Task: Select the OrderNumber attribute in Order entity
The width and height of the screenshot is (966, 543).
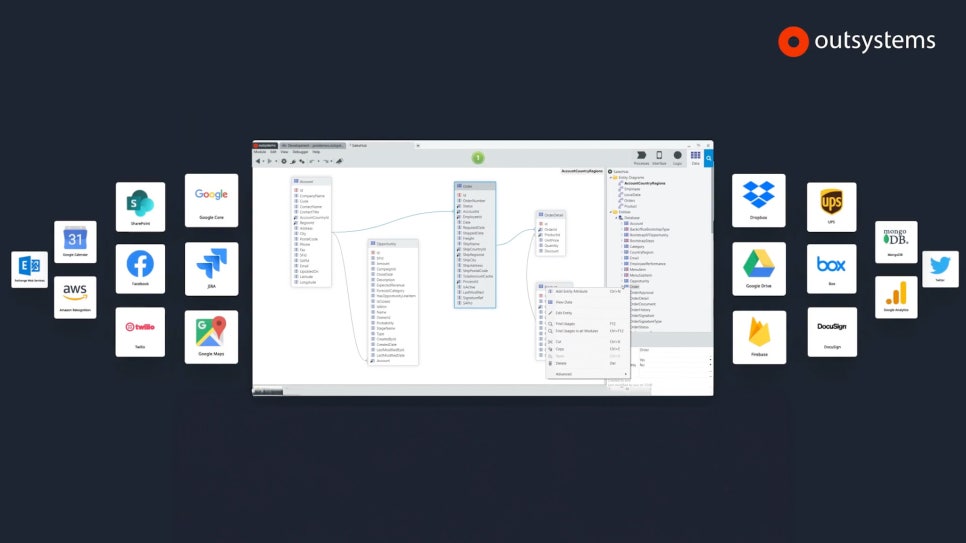Action: click(x=474, y=201)
